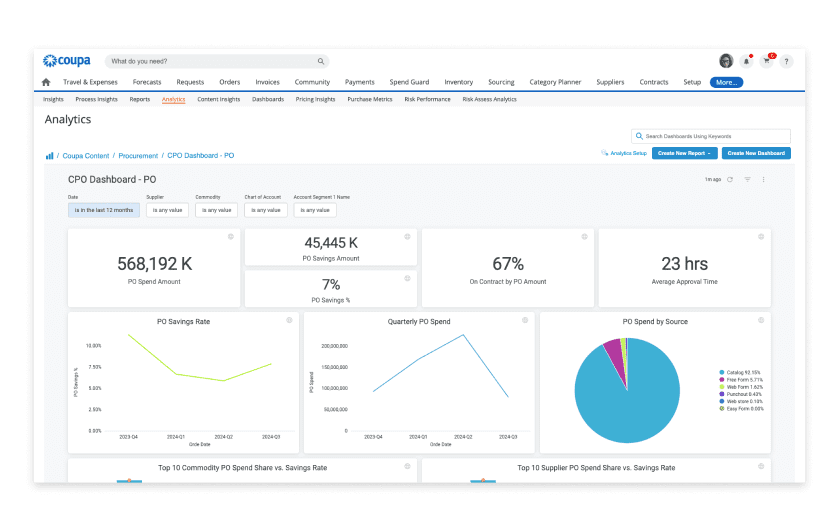Open the notifications bell

pyautogui.click(x=746, y=62)
